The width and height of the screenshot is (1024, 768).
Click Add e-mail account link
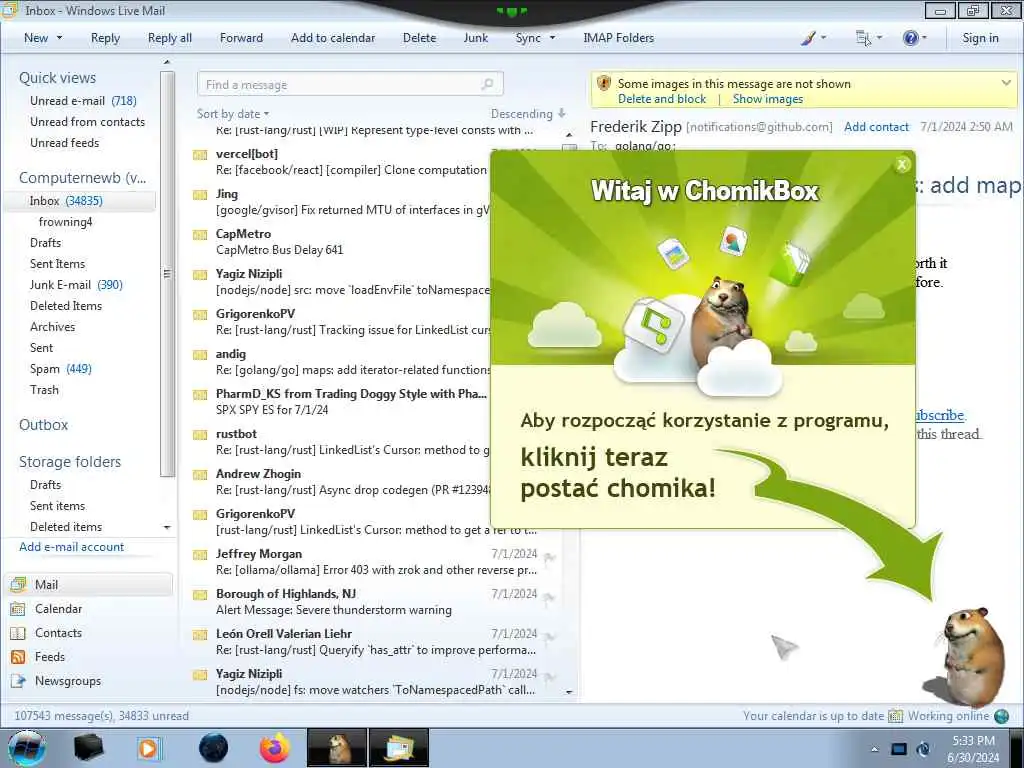(x=71, y=547)
